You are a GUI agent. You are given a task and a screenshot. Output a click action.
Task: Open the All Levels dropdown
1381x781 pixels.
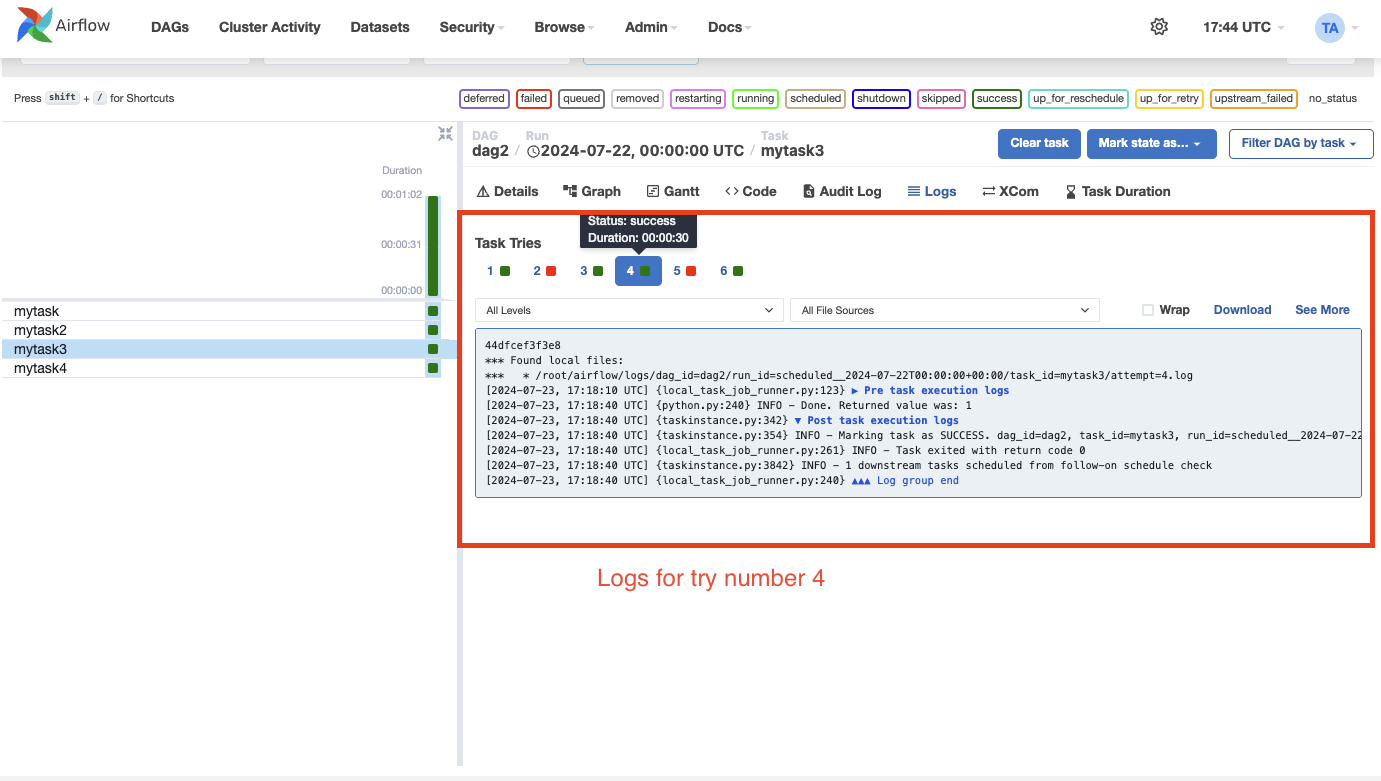tap(628, 310)
